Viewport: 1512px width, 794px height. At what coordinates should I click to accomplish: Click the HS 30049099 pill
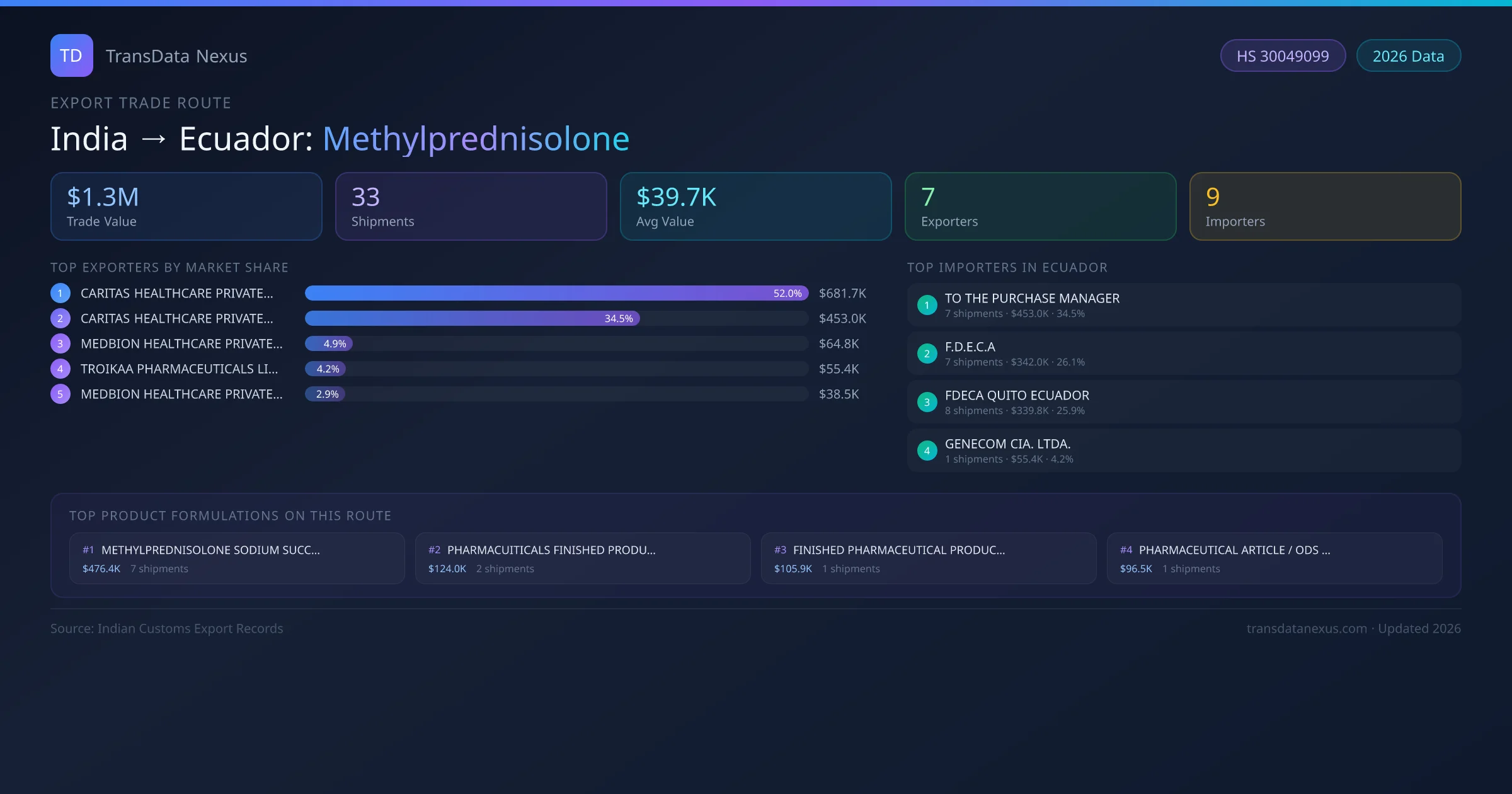click(x=1282, y=56)
